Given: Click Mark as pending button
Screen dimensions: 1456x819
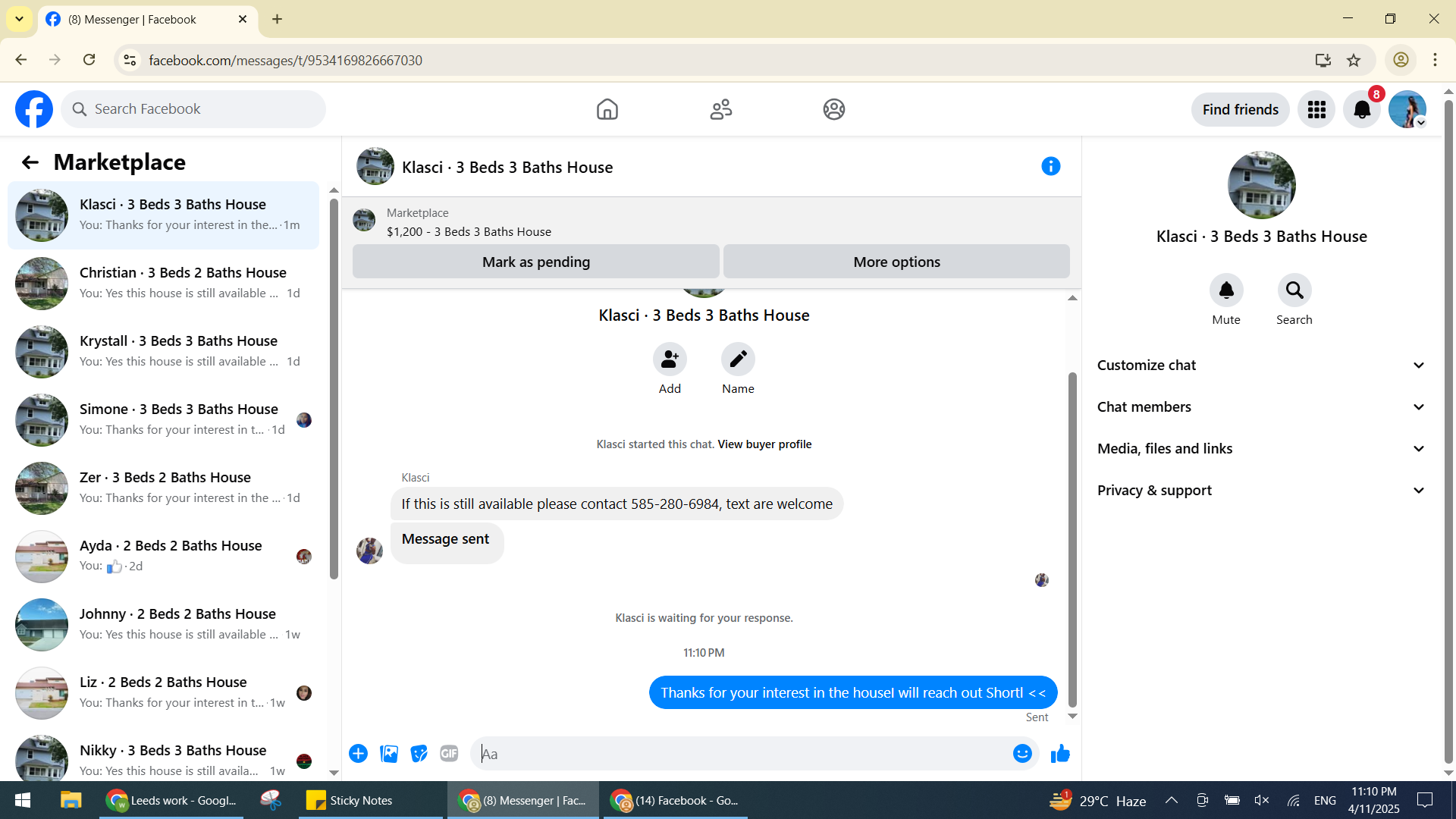Looking at the screenshot, I should click(536, 262).
